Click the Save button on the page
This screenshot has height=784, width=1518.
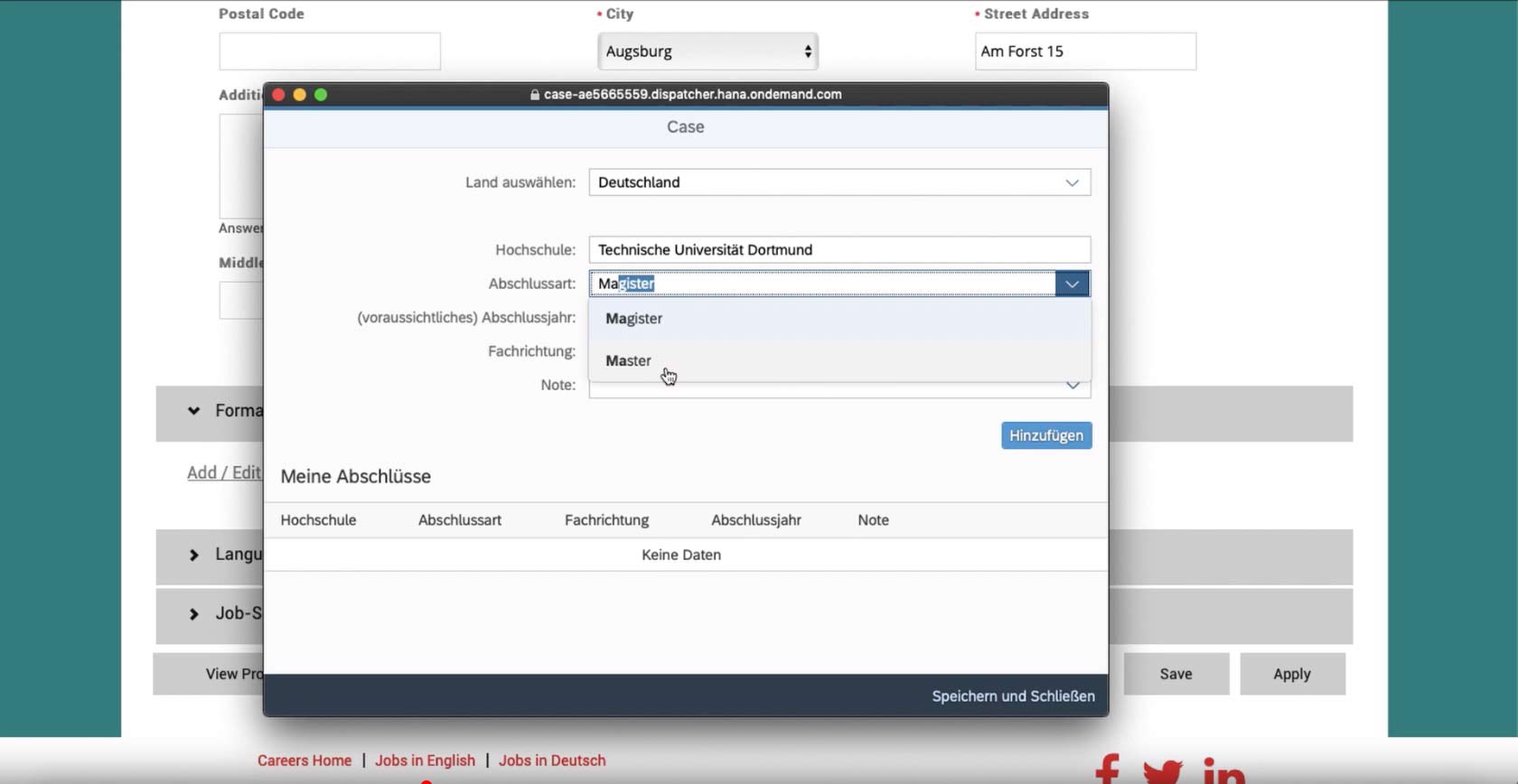click(x=1176, y=674)
